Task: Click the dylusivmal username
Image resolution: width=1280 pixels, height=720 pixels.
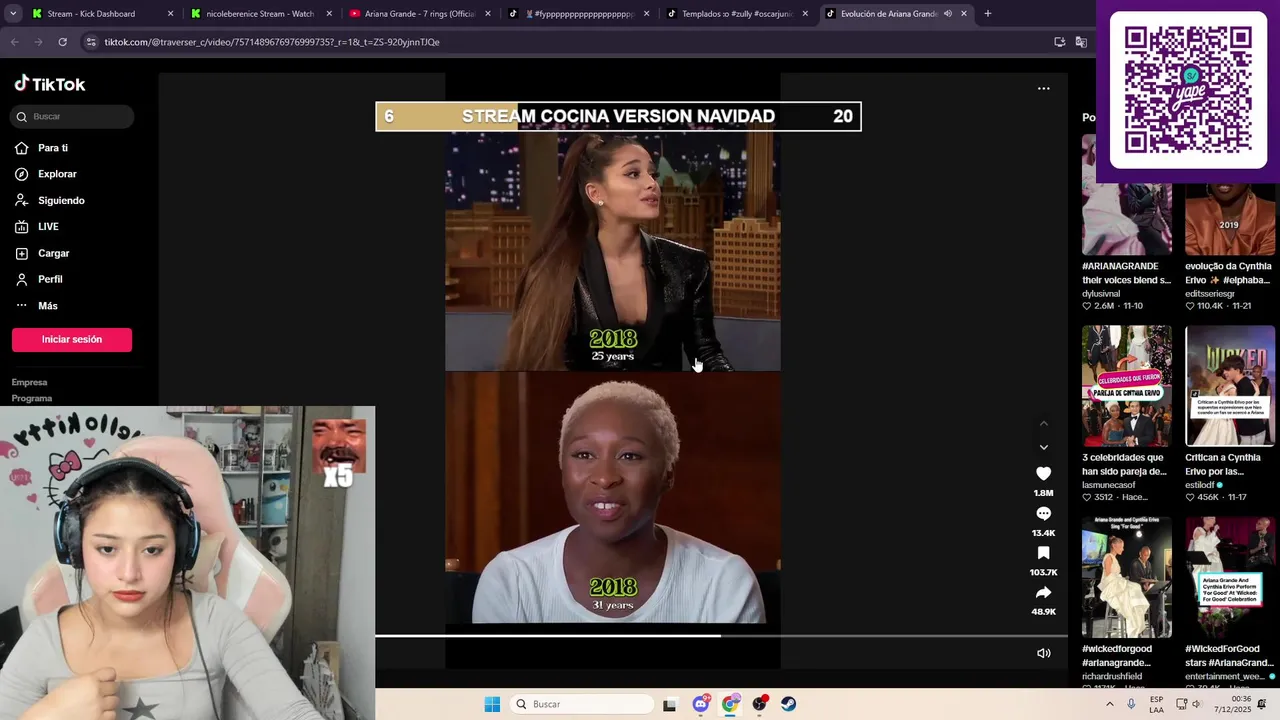Action: pyautogui.click(x=1100, y=294)
